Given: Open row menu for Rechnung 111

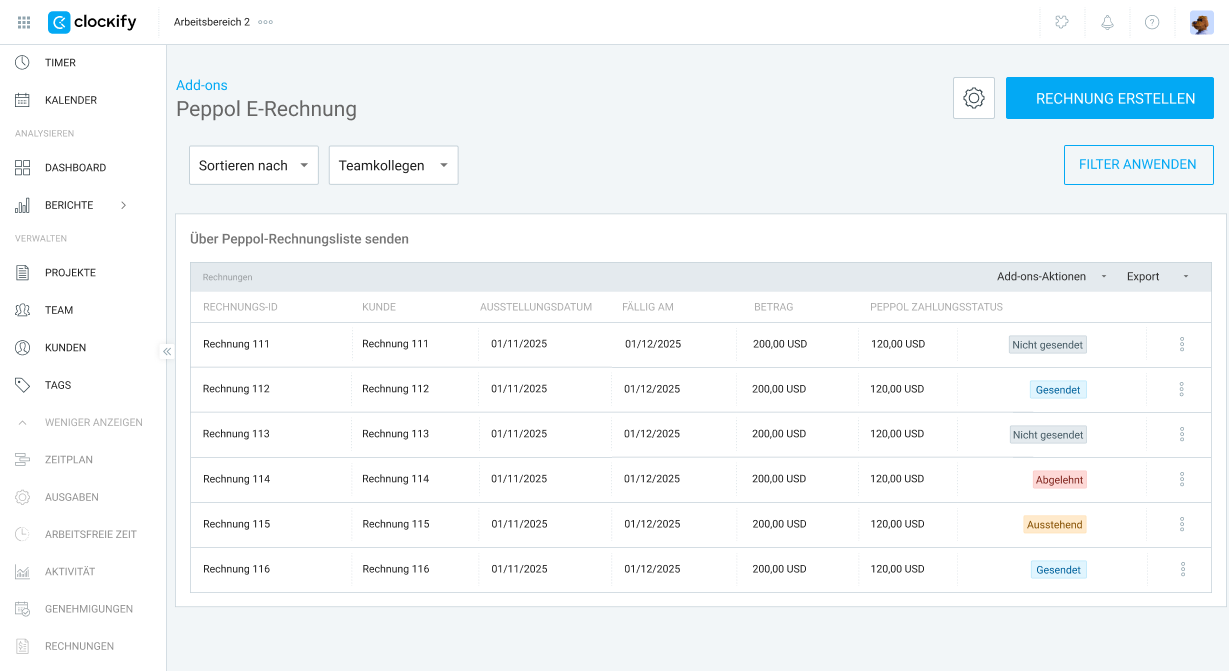Looking at the screenshot, I should tap(1182, 344).
